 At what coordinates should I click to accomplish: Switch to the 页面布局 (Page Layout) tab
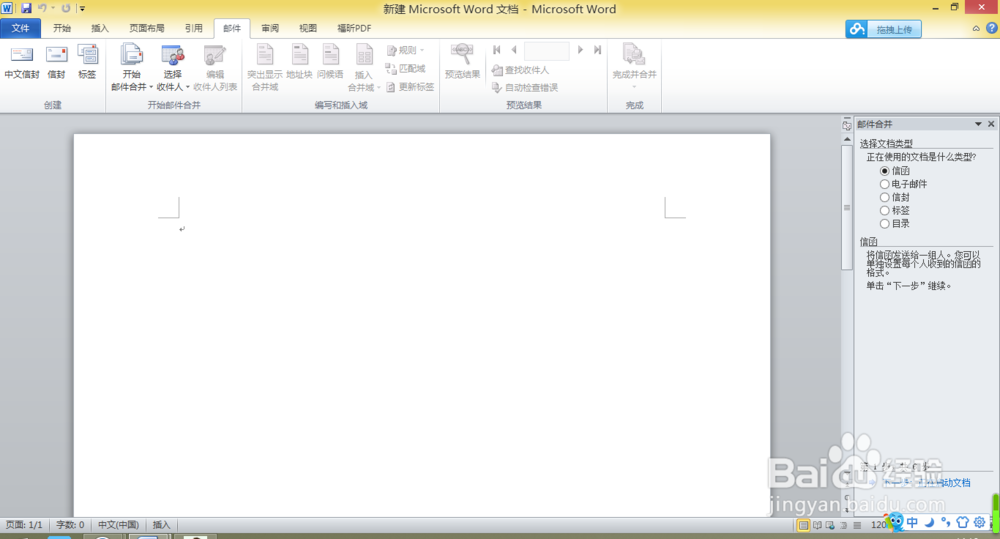coord(147,28)
